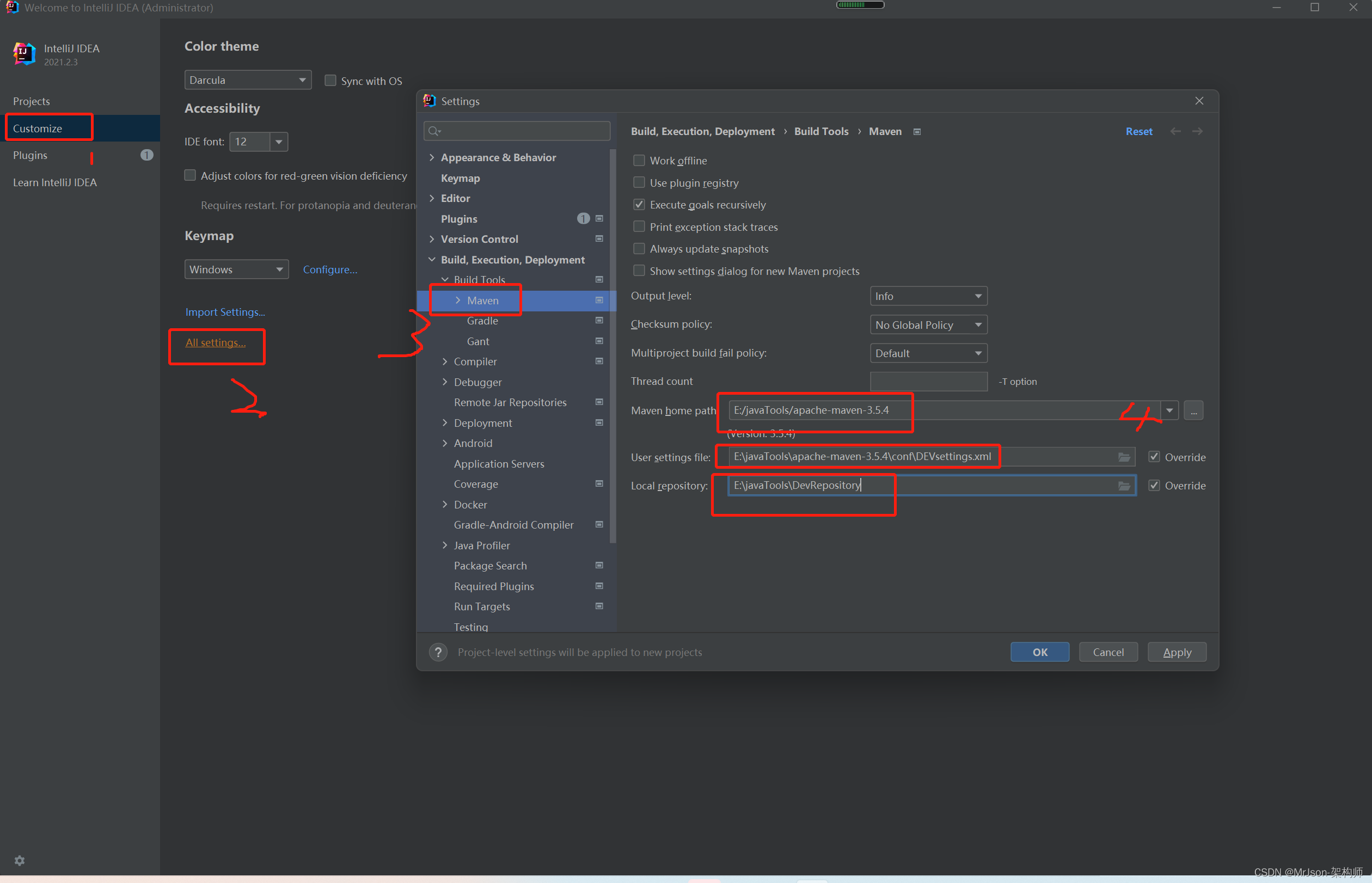Click into the Thread count field

[x=928, y=381]
